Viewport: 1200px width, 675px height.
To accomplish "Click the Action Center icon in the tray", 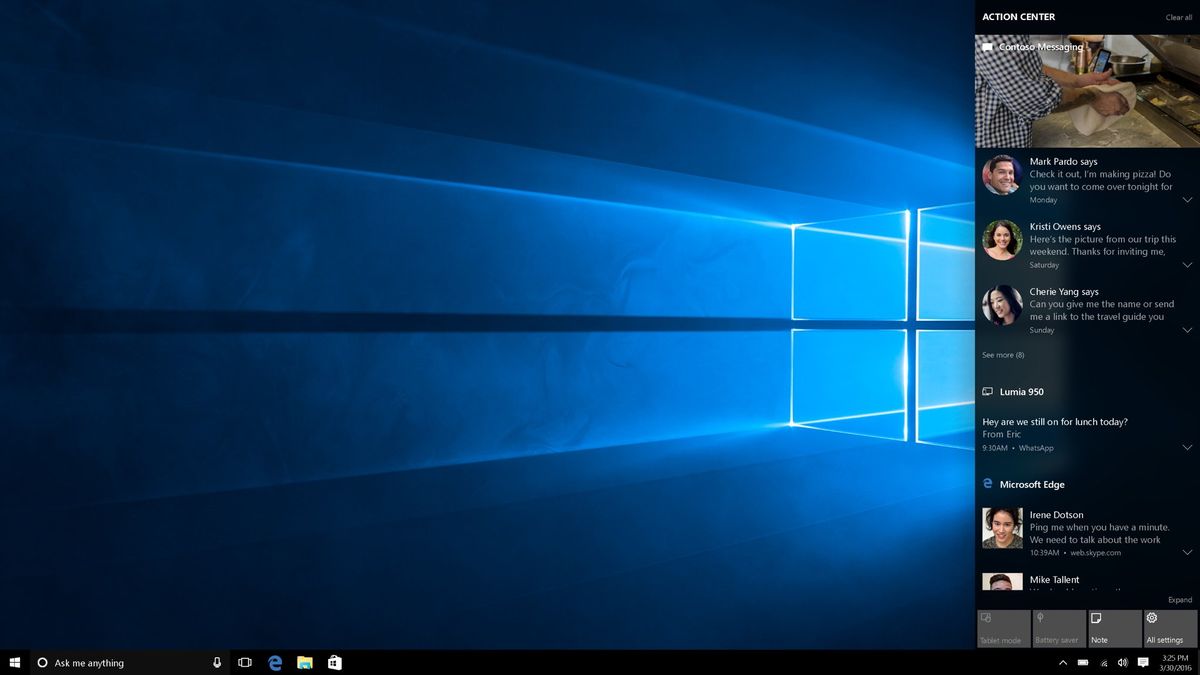I will (x=1143, y=662).
